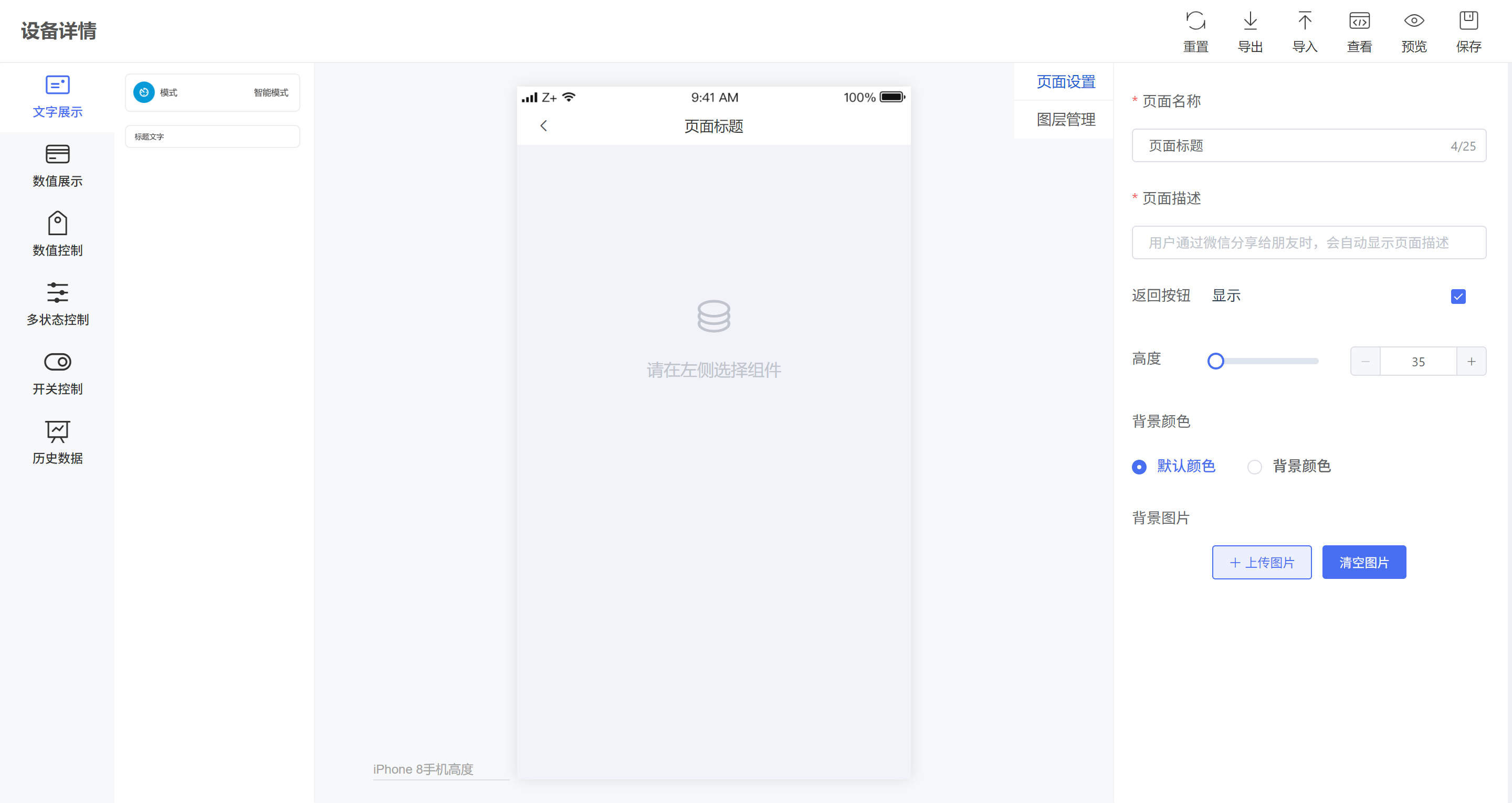Click the 重置 reset icon
This screenshot has height=803, width=1512.
pyautogui.click(x=1195, y=20)
